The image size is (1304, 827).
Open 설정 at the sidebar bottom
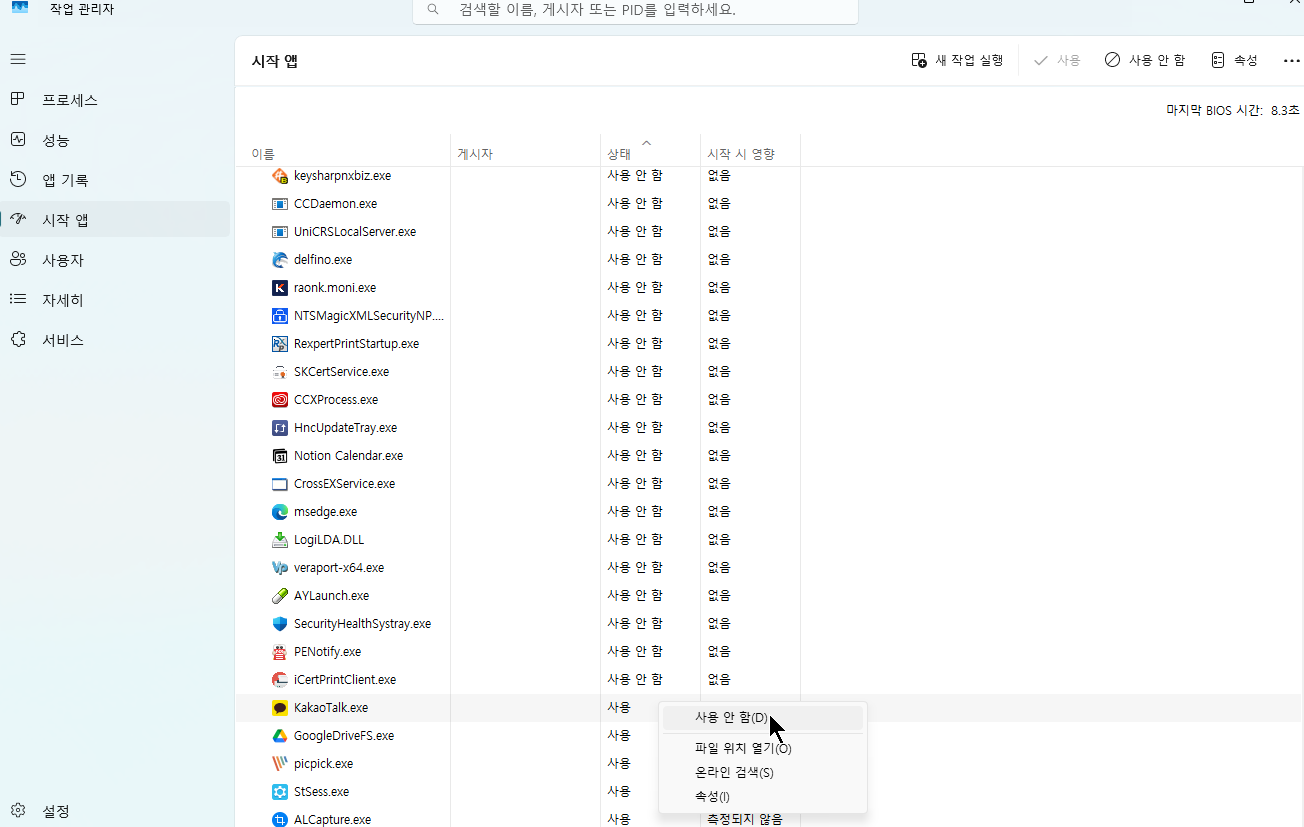pyautogui.click(x=116, y=811)
